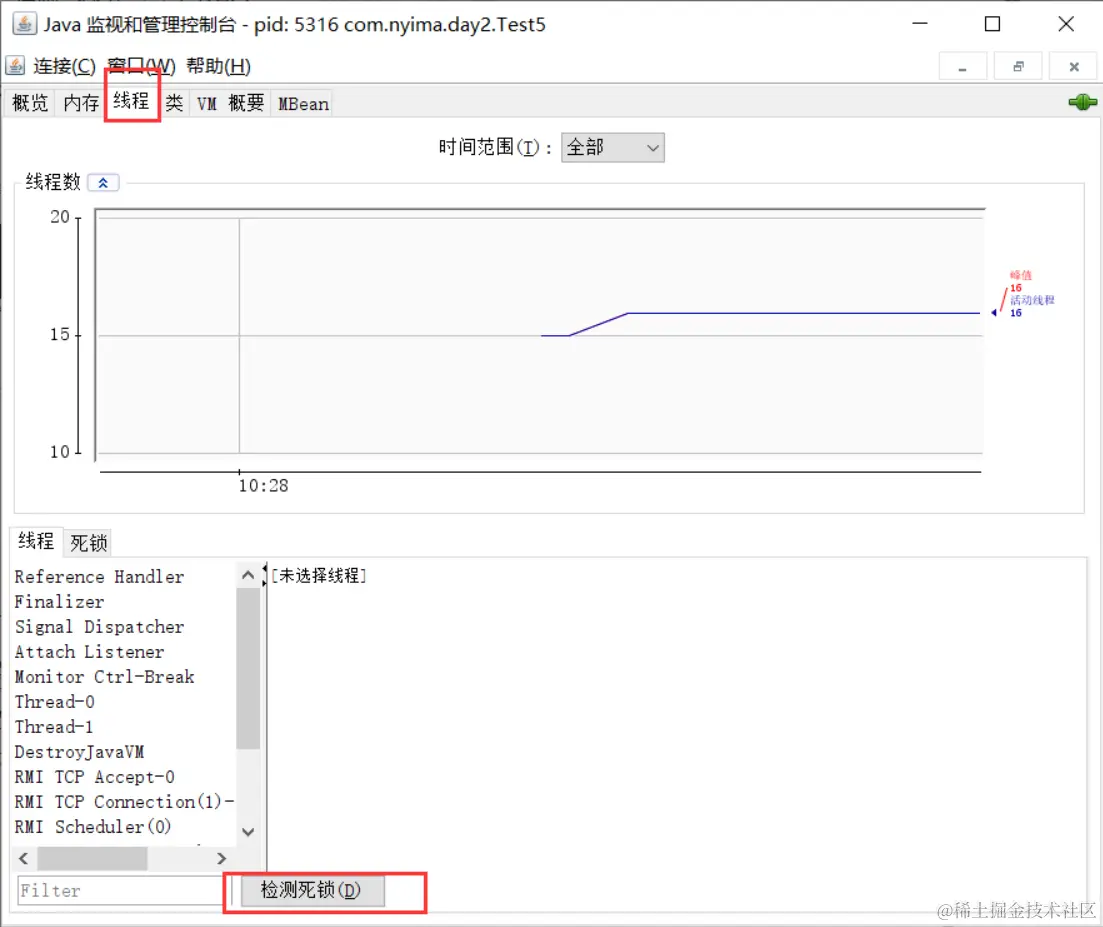1103x927 pixels.
Task: Select the lower 线程 tab above the thread list
Action: coord(36,541)
